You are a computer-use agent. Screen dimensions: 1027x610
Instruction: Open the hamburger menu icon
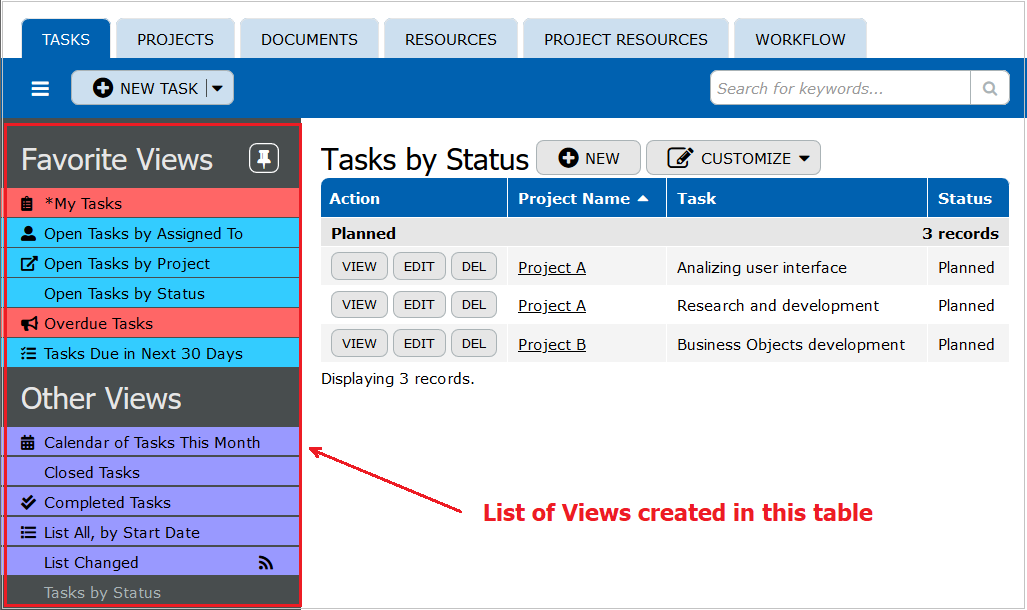(40, 88)
